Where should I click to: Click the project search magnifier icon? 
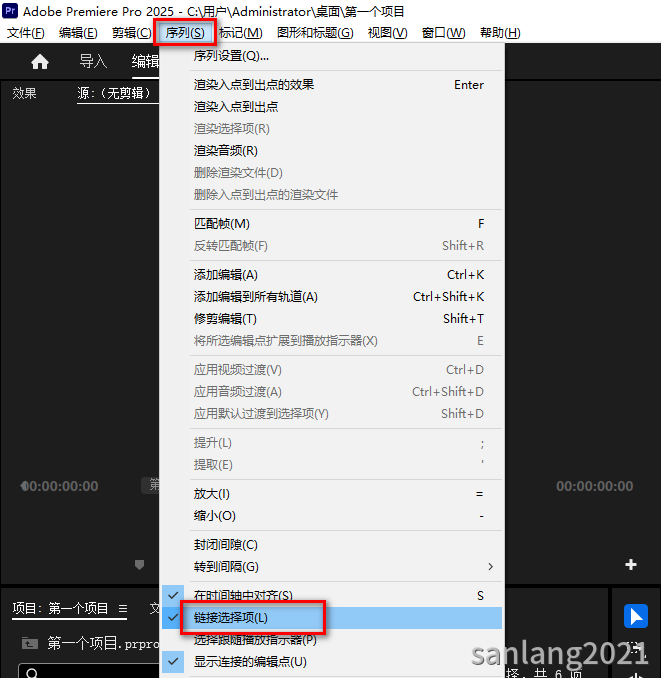[x=32, y=672]
